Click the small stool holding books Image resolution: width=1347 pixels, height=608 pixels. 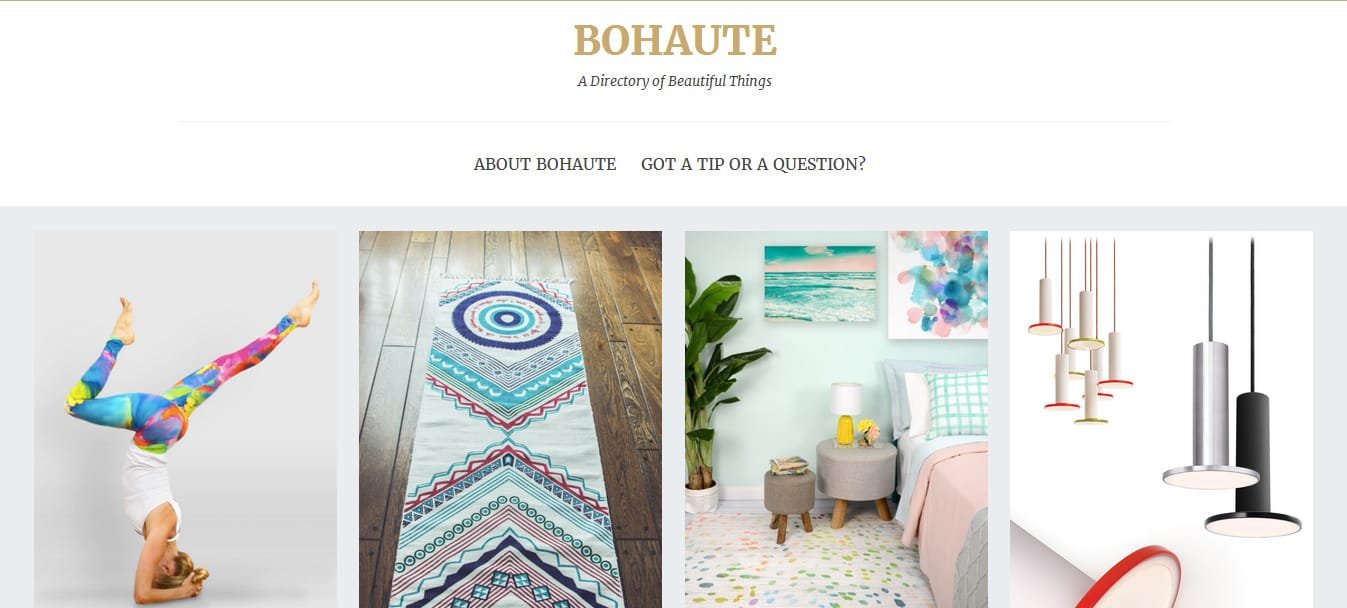790,497
